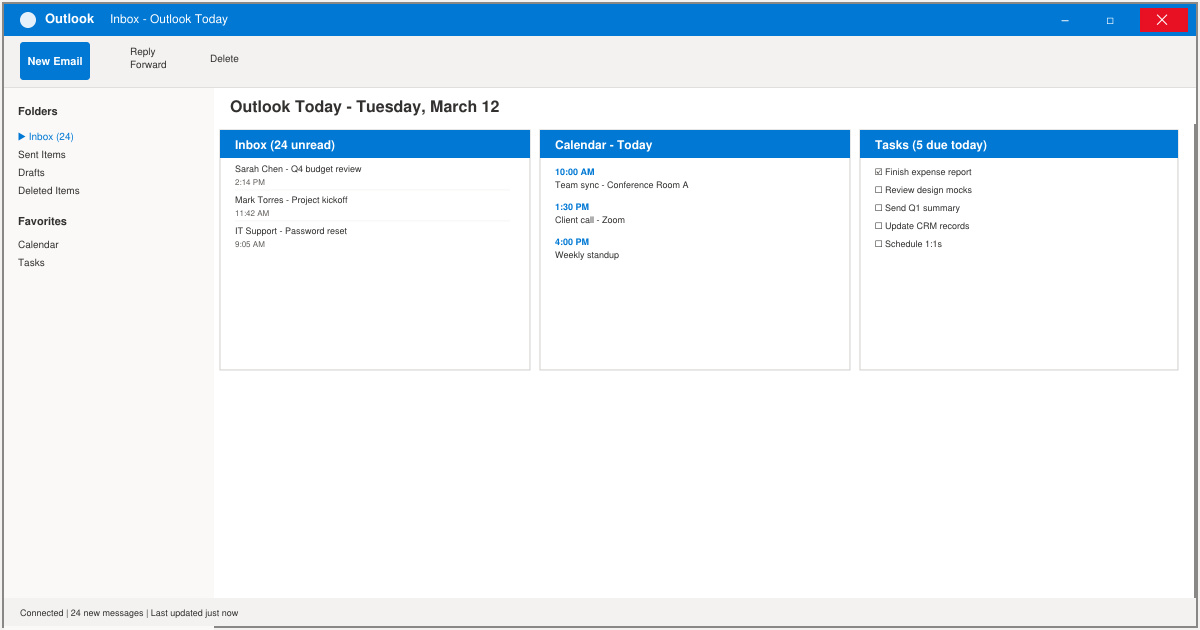This screenshot has width=1200, height=630.
Task: Click Reply in the toolbar
Action: pyautogui.click(x=143, y=52)
